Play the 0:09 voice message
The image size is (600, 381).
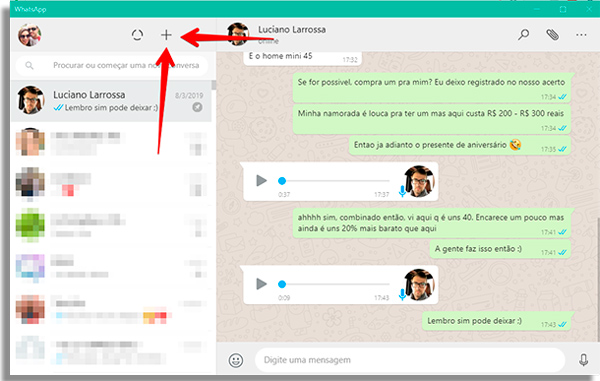(261, 284)
